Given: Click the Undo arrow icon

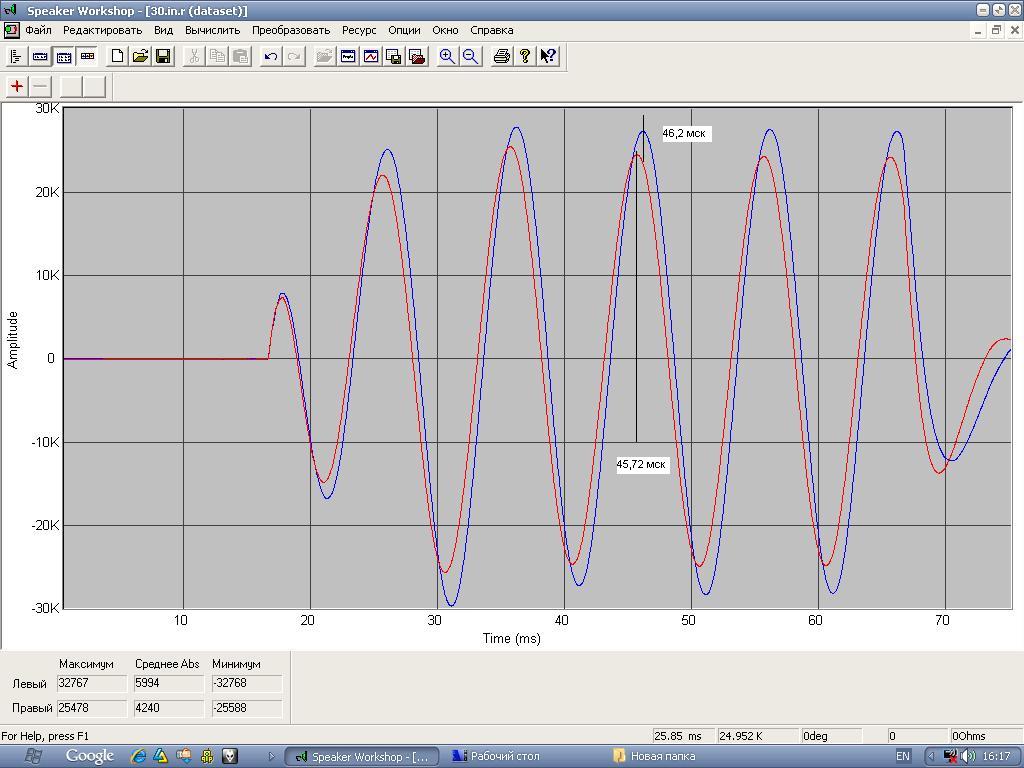Looking at the screenshot, I should 270,57.
